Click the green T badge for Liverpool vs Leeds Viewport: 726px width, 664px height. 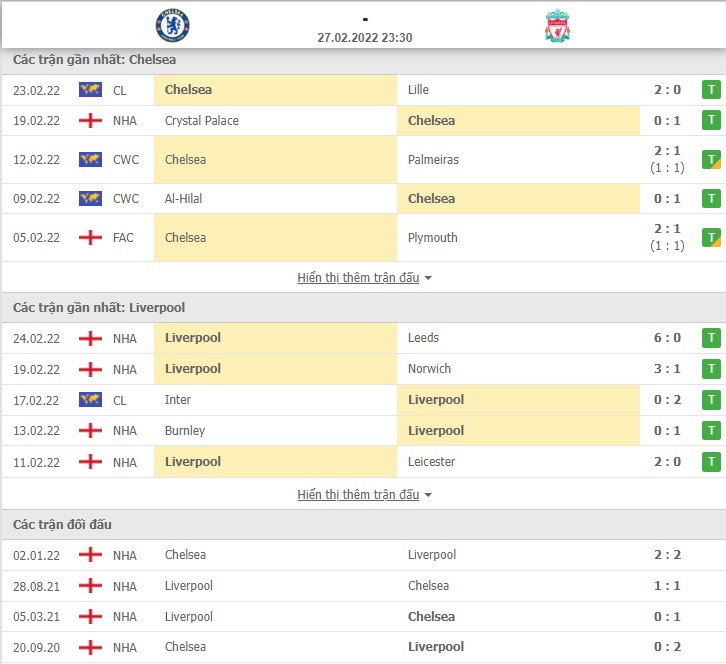[x=711, y=338]
